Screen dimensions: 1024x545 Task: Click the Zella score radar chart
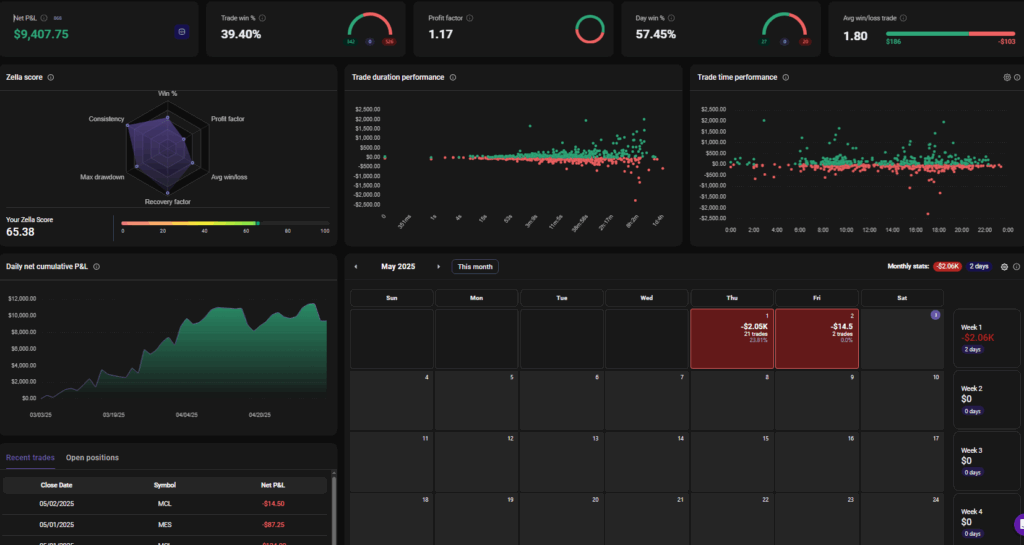(167, 149)
